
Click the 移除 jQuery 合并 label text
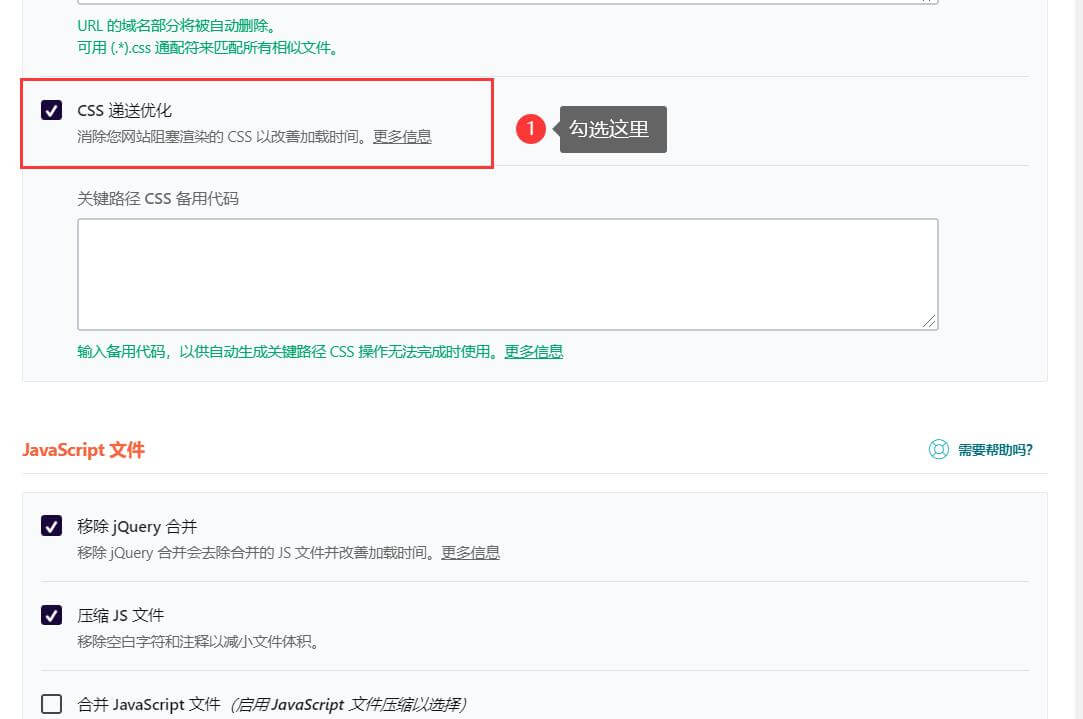[137, 526]
